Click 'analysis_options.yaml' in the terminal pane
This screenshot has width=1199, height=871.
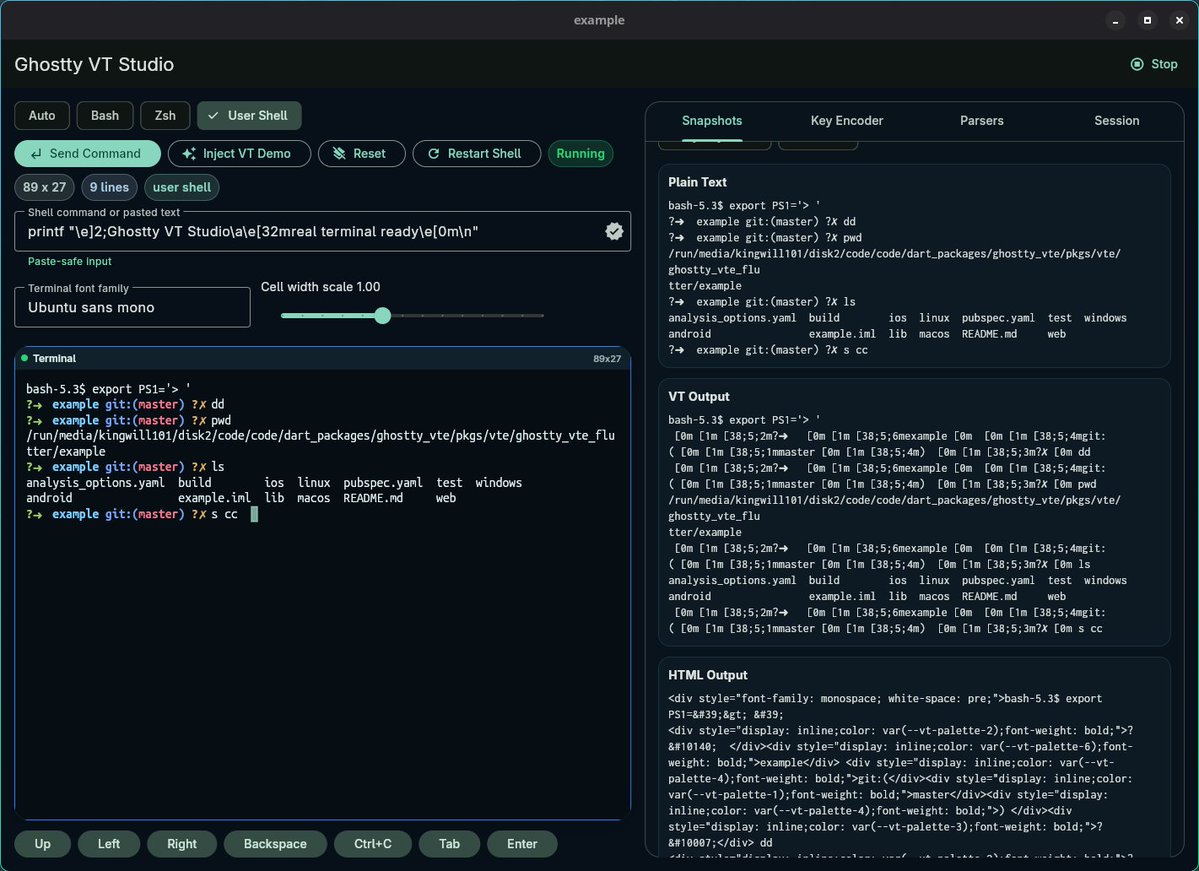click(96, 483)
